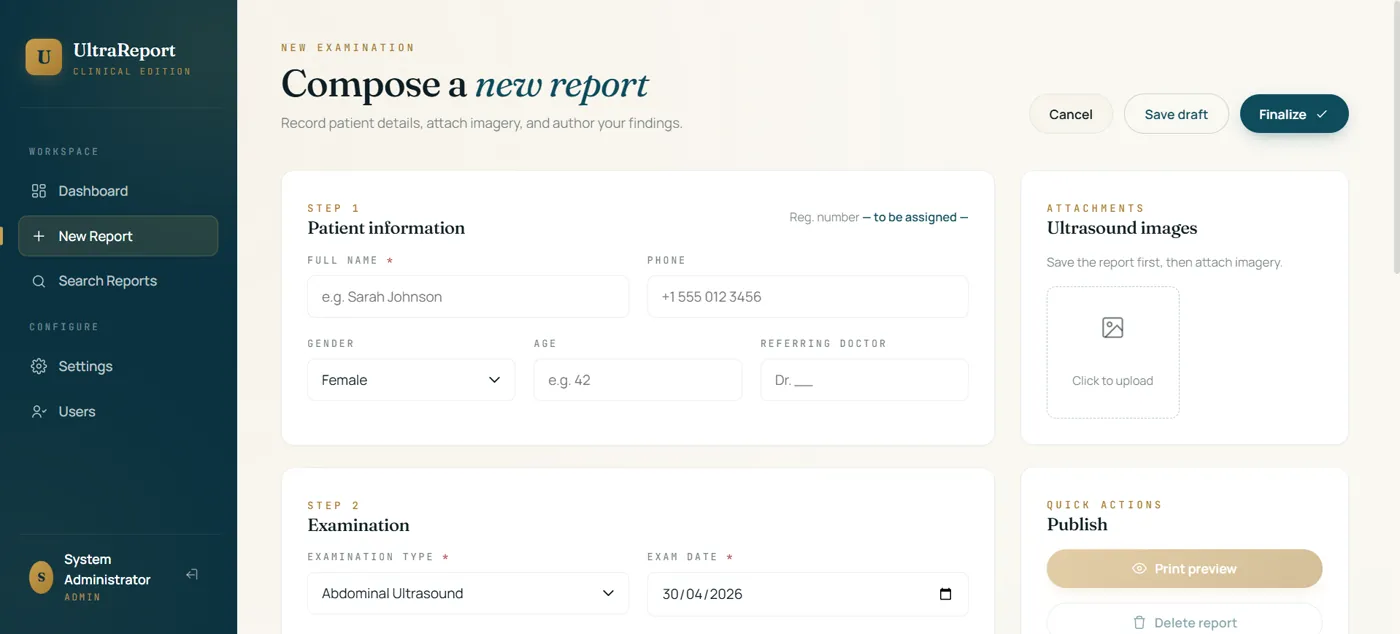Viewport: 1400px width, 634px height.
Task: Click the 'Ultrasound images' heading
Action: tap(1122, 228)
